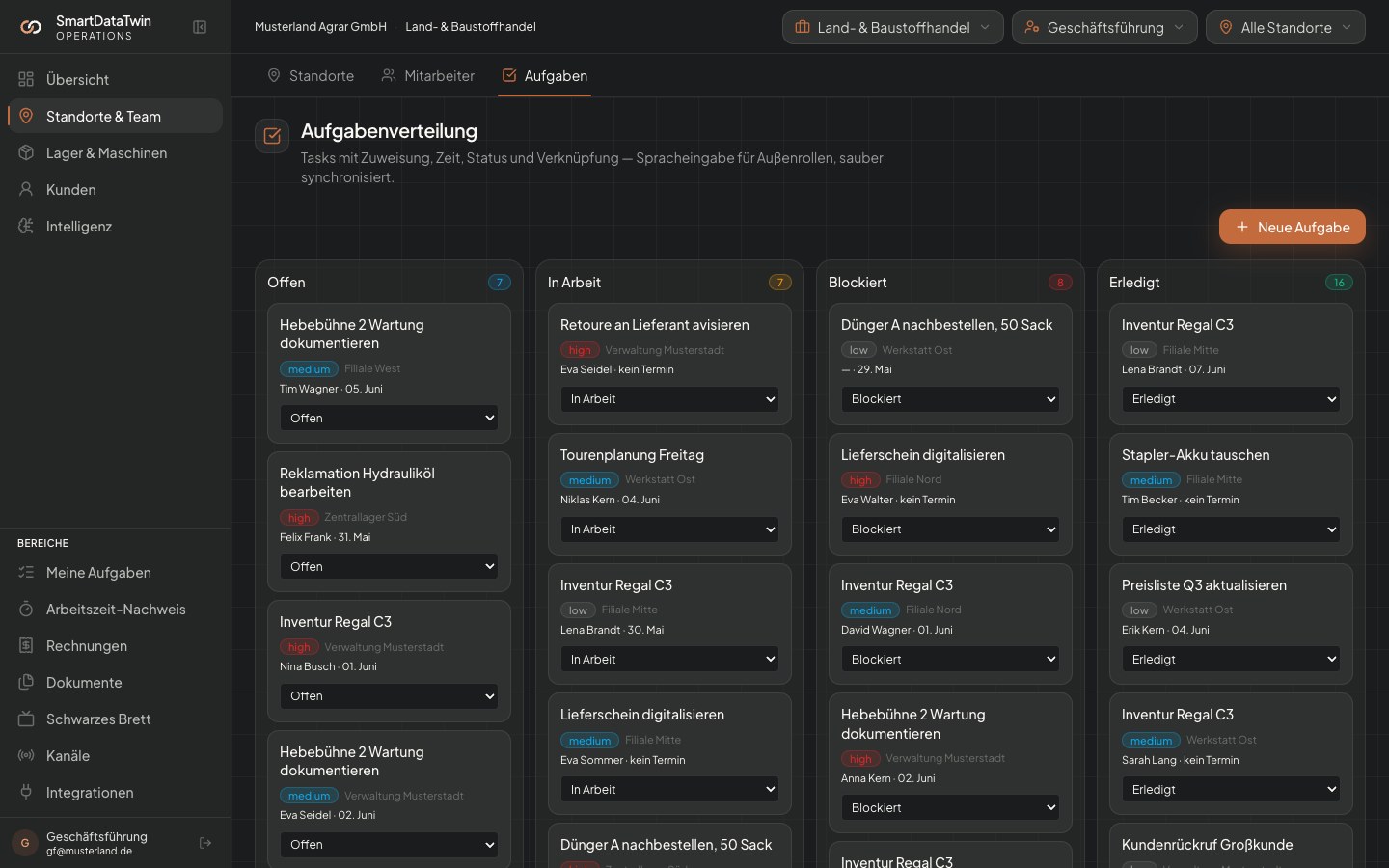Change status of Sarah Lang's Inventur Regal C3
Screen dimensions: 1389x868
tap(1231, 789)
